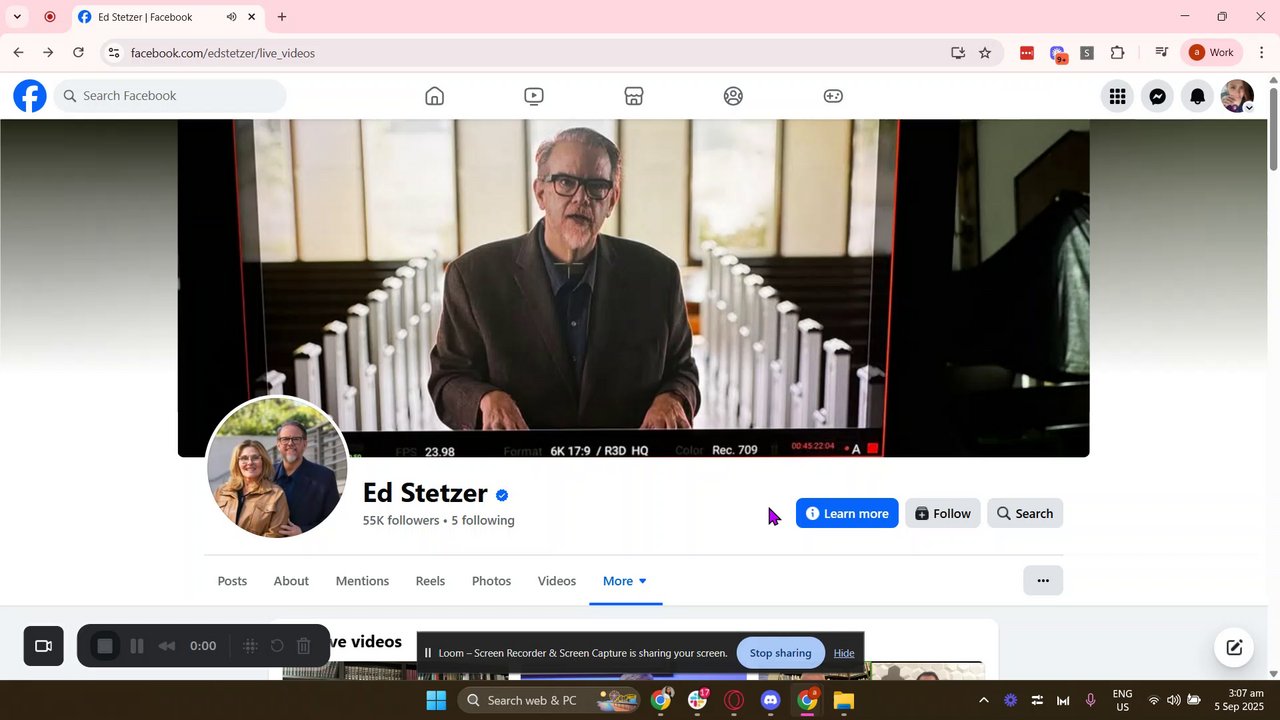Open Ed Stetzer's profile picture
The width and height of the screenshot is (1280, 720).
tap(277, 468)
